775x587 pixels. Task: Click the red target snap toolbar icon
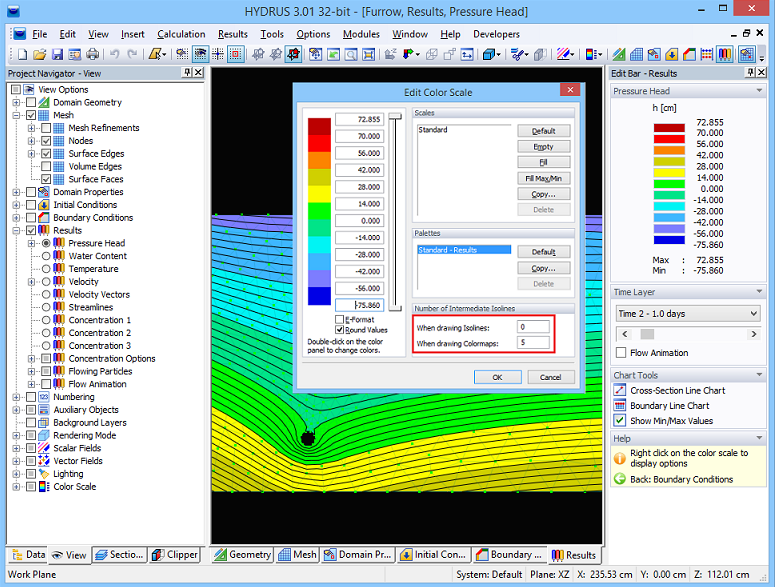[236, 54]
